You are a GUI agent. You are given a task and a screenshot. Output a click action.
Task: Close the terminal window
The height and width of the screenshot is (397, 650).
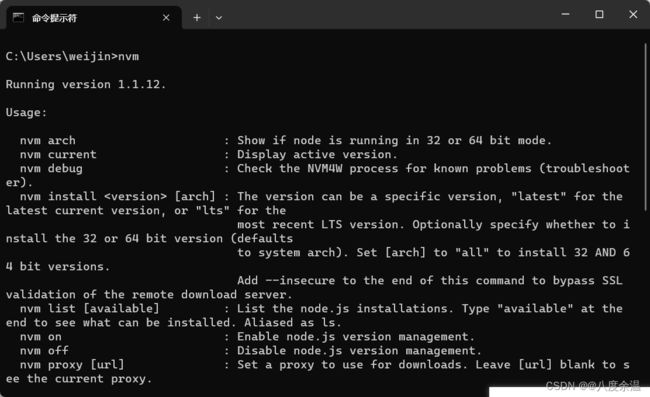point(633,15)
